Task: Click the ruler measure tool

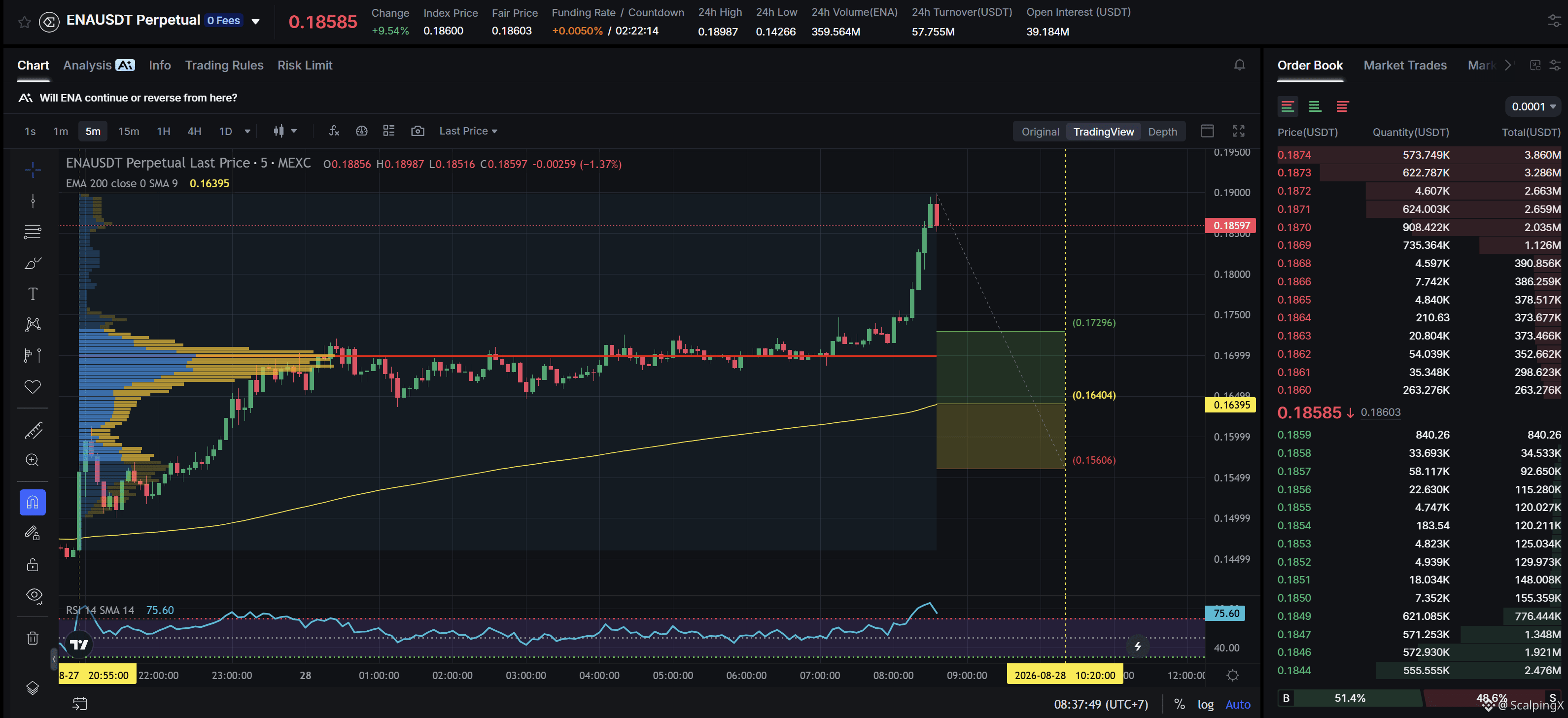Action: coord(33,430)
